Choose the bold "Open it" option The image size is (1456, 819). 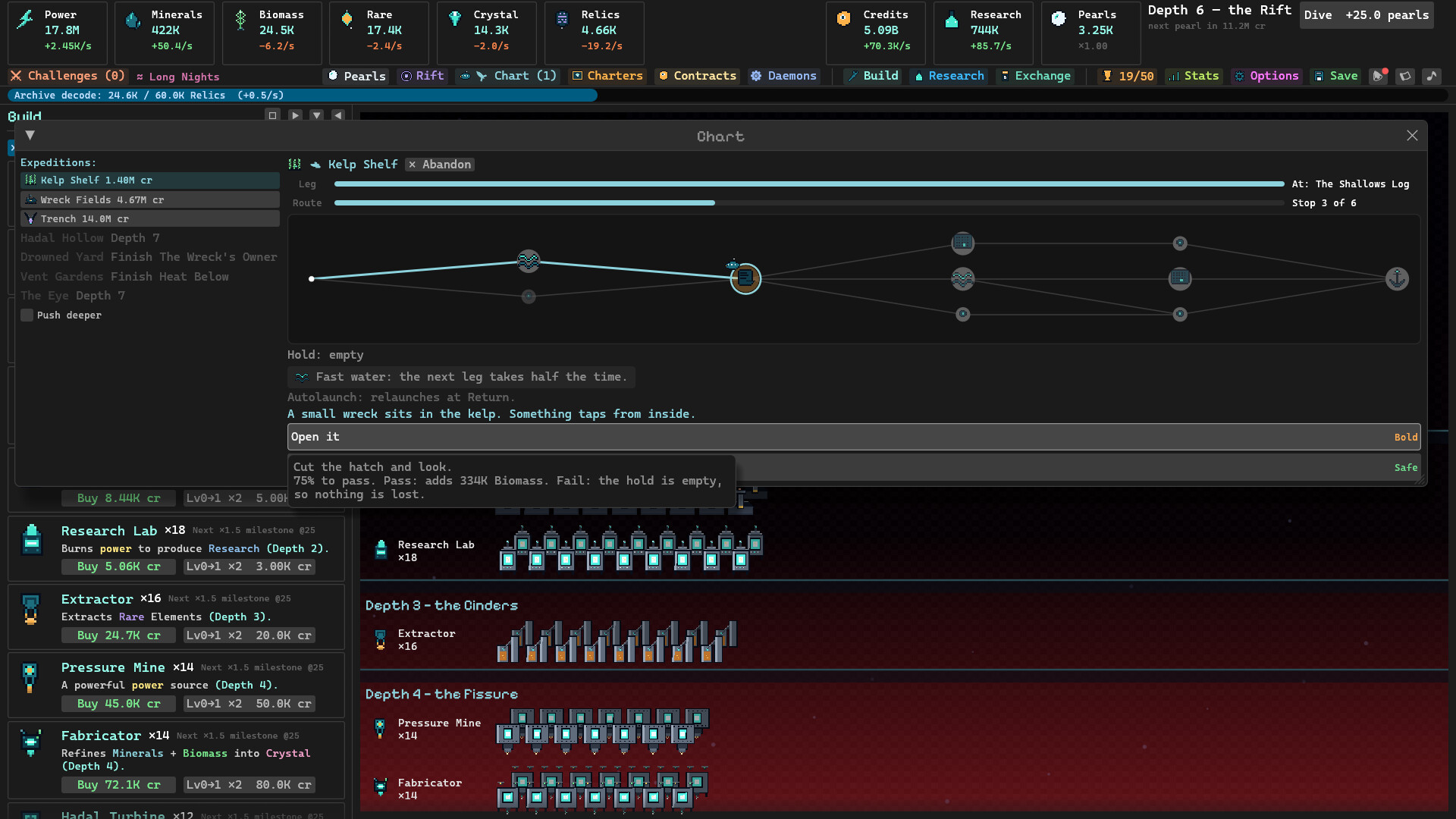click(853, 437)
